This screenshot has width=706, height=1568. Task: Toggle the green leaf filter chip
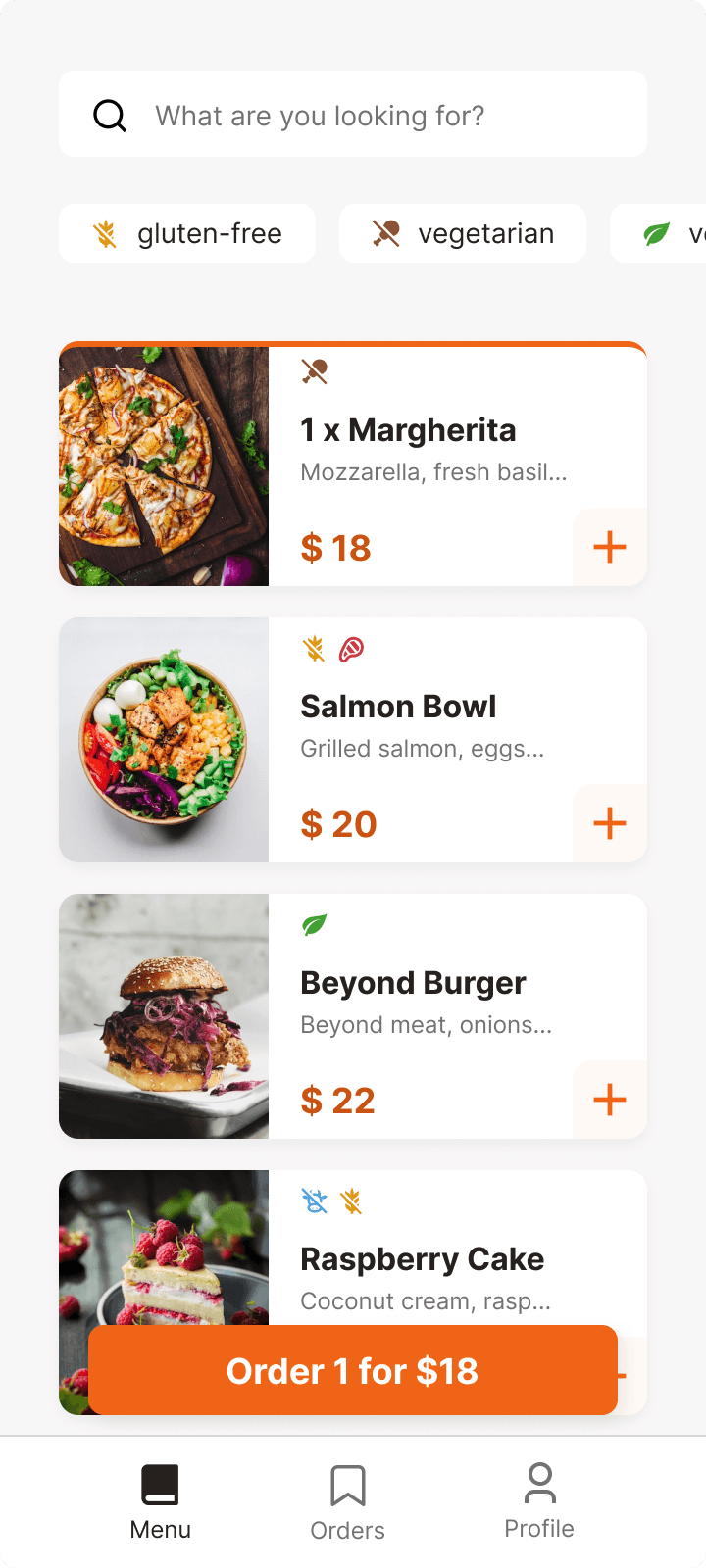click(658, 233)
